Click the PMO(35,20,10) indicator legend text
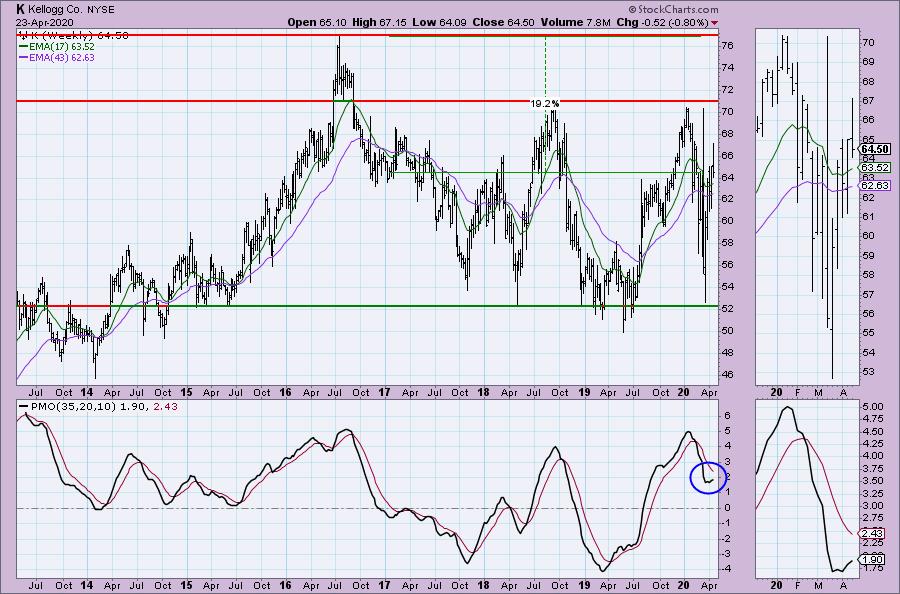 (72, 406)
